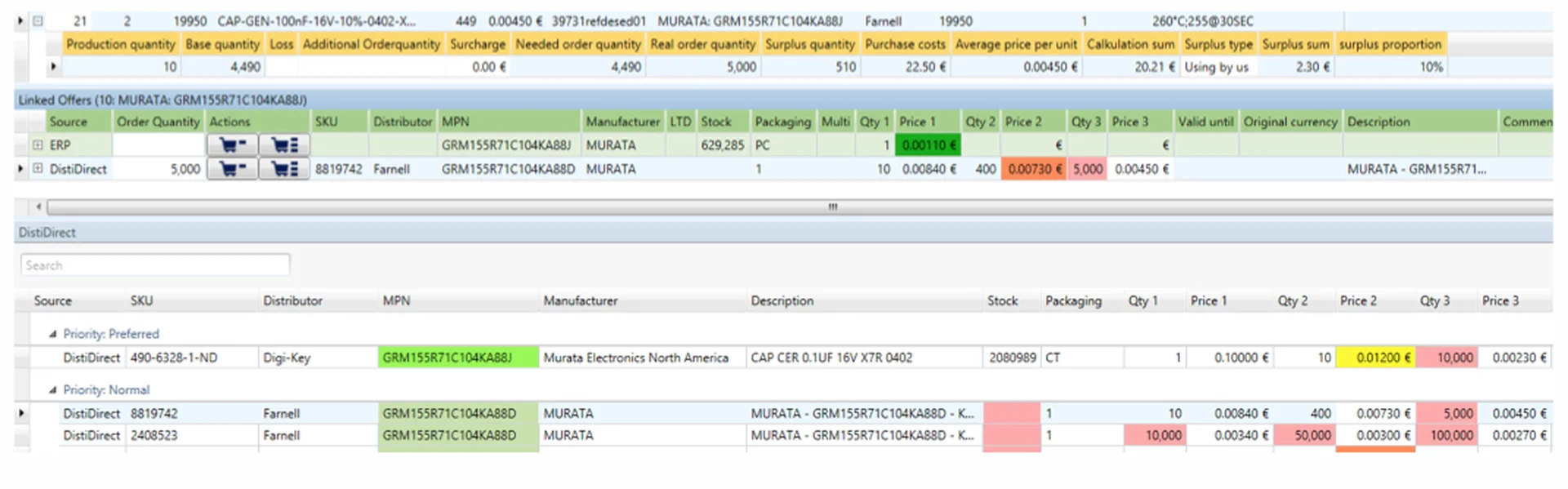Image resolution: width=1568 pixels, height=489 pixels.
Task: Click scroll-left arrow of horizontal scrollbar
Action: click(x=38, y=207)
